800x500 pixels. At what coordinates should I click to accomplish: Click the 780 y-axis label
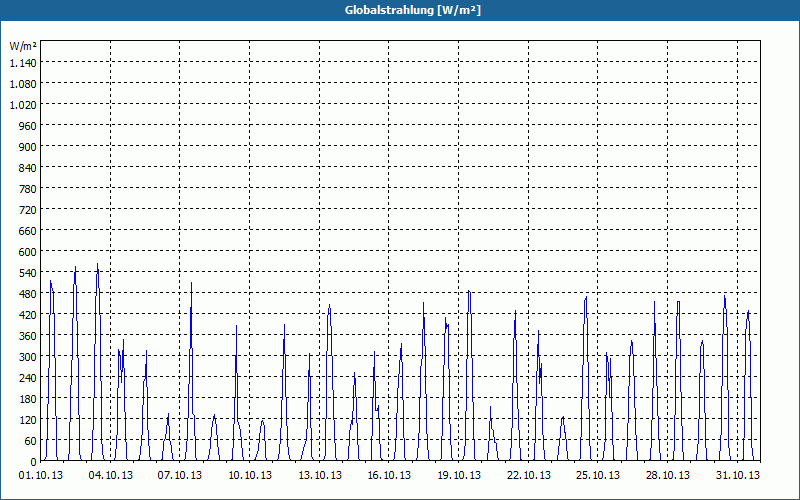[28, 189]
